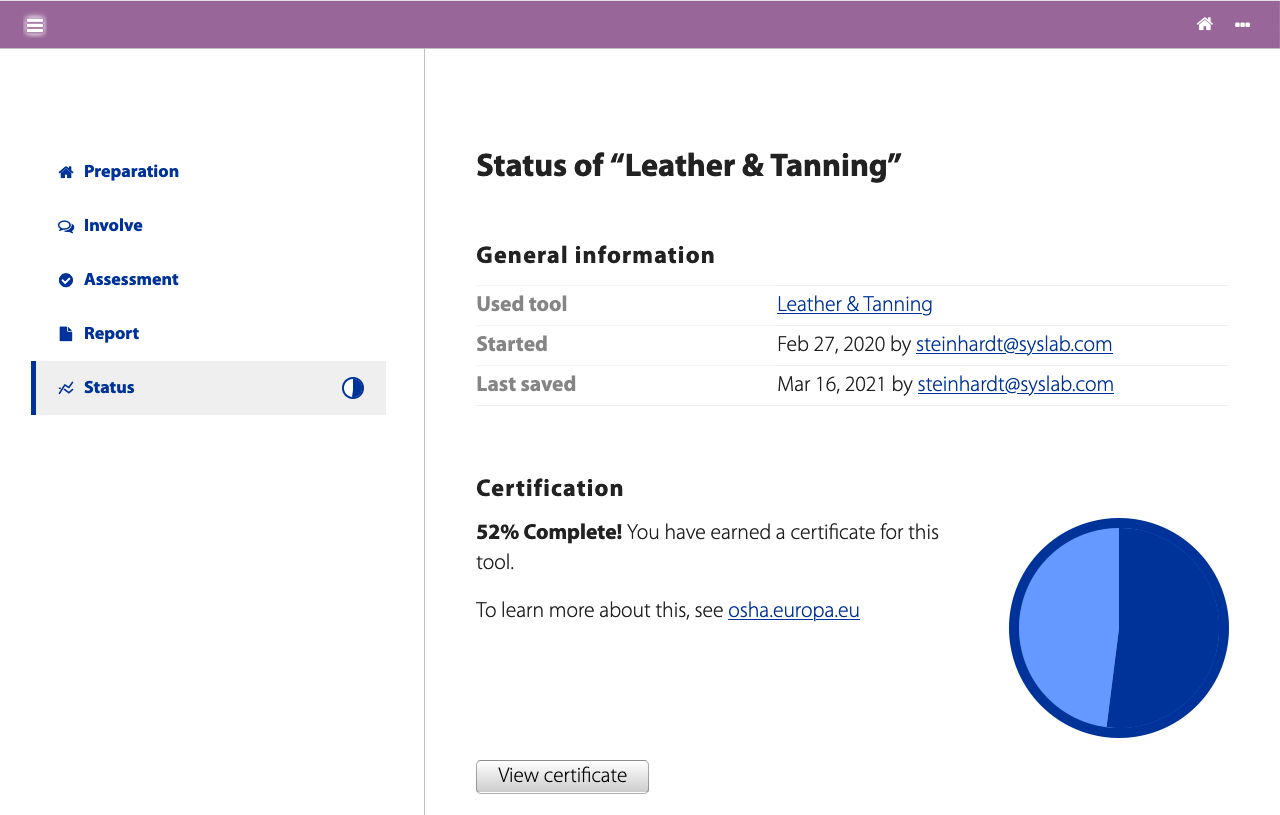Click the email link in the Last saved row

click(1015, 384)
